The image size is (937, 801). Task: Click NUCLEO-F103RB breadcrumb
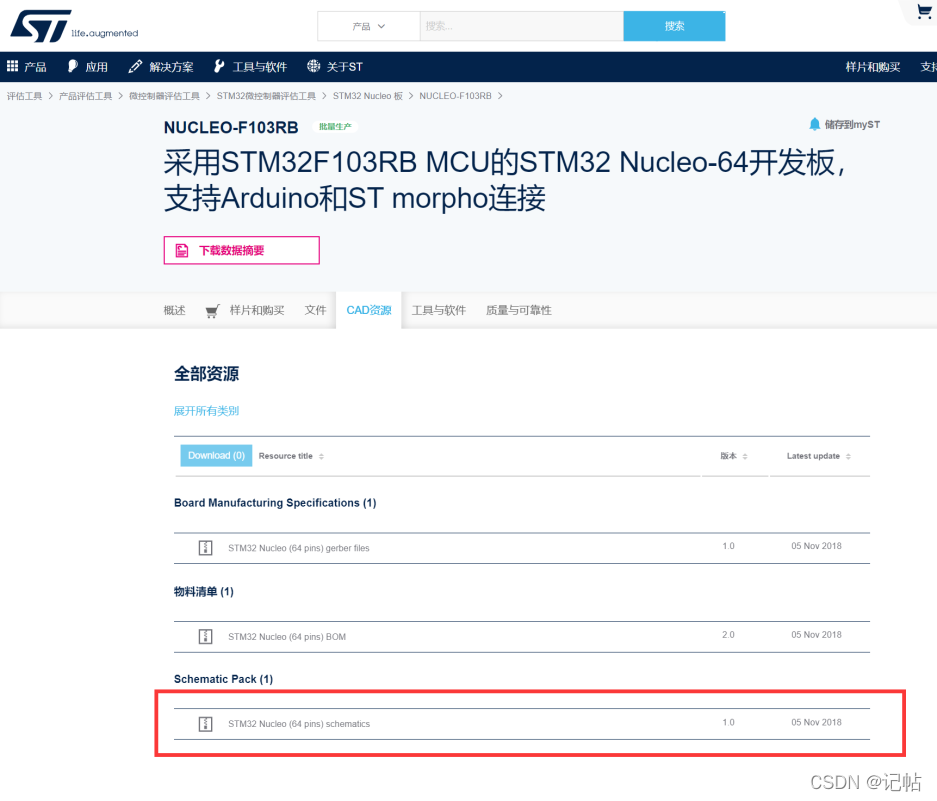pyautogui.click(x=455, y=96)
